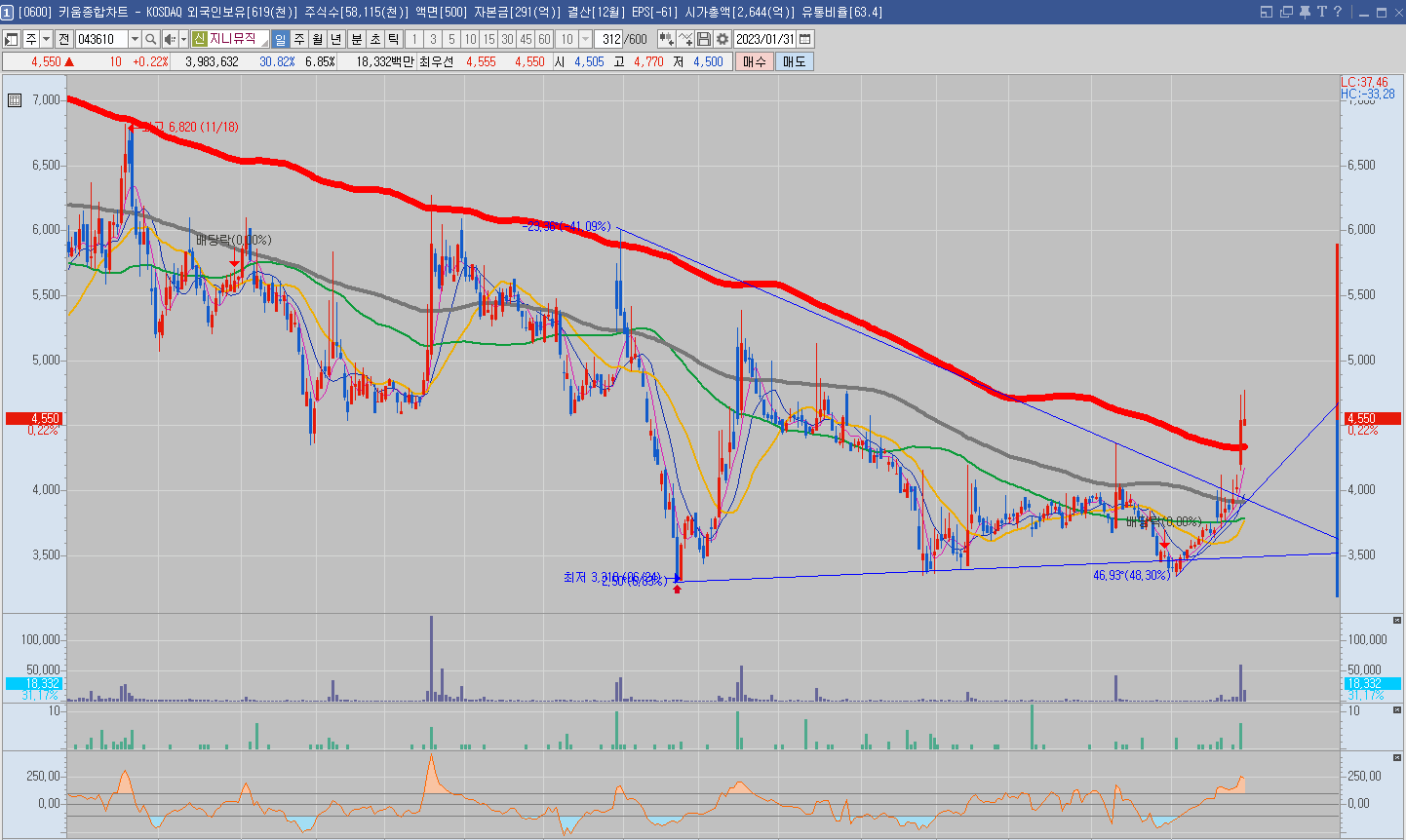Switch to the 틱 tick chart period
This screenshot has width=1406, height=840.
[393, 39]
